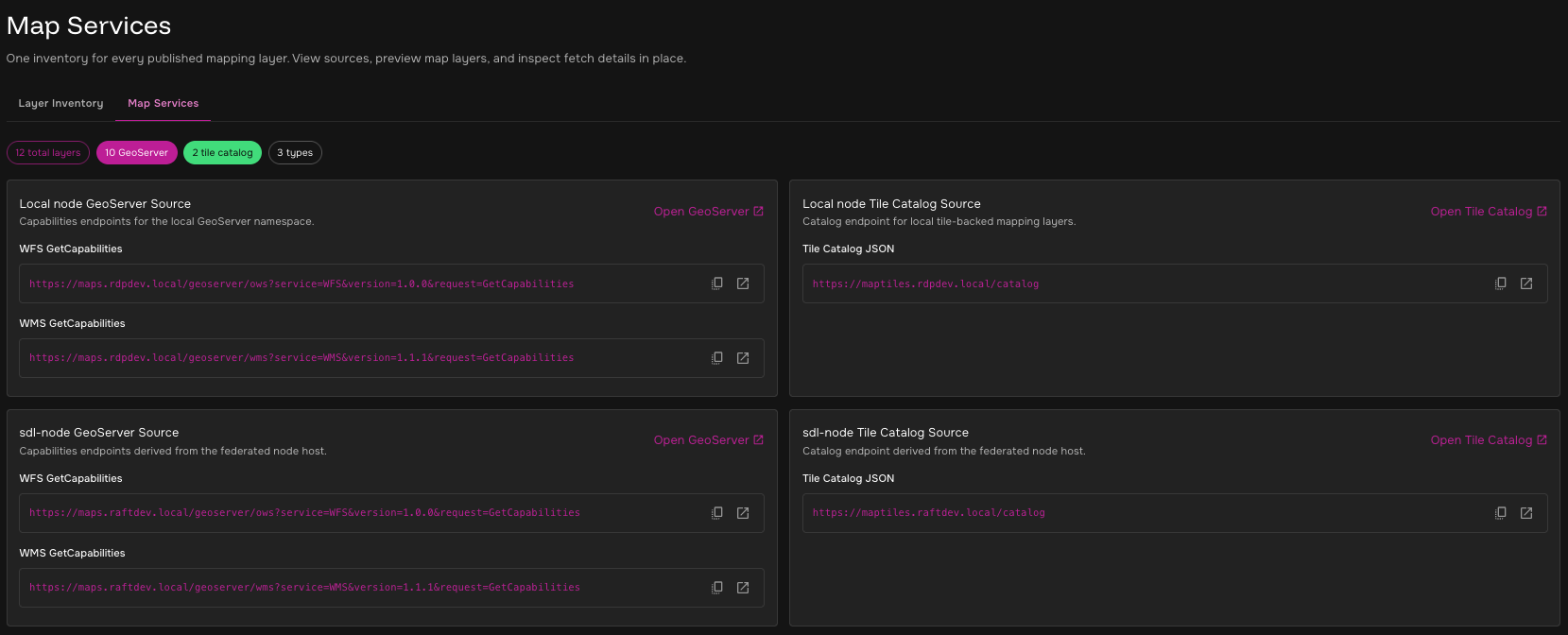Copy the sdl-node Tile Catalog JSON URL
Screen dimensions: 1568x635
pos(1501,513)
